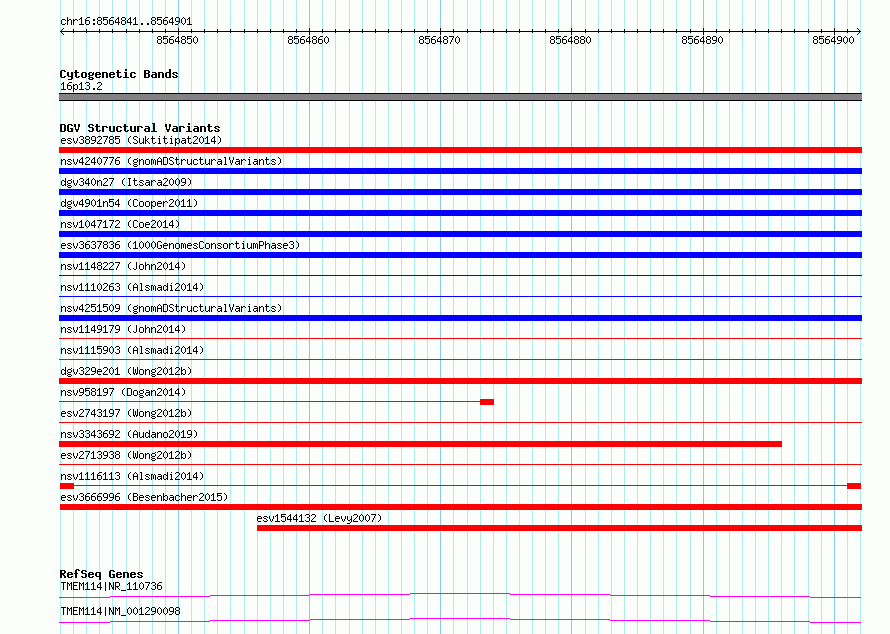Click ruler position 8564880
The height and width of the screenshot is (634, 890).
point(570,40)
